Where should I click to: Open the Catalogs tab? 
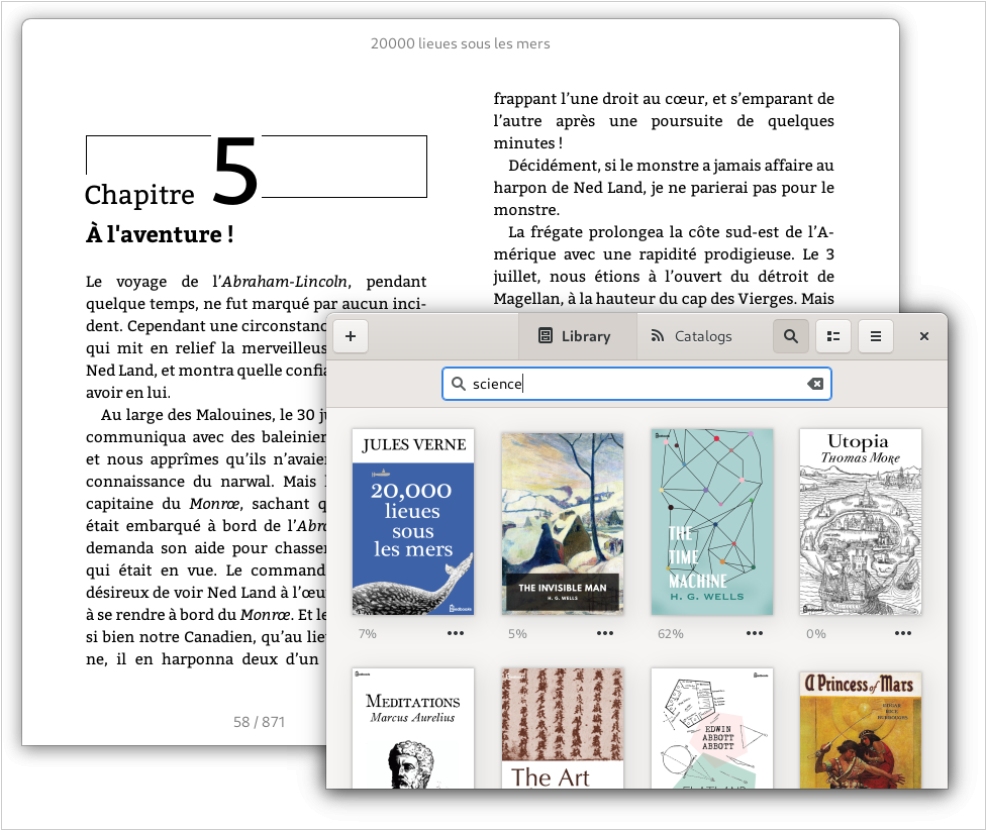[x=692, y=336]
